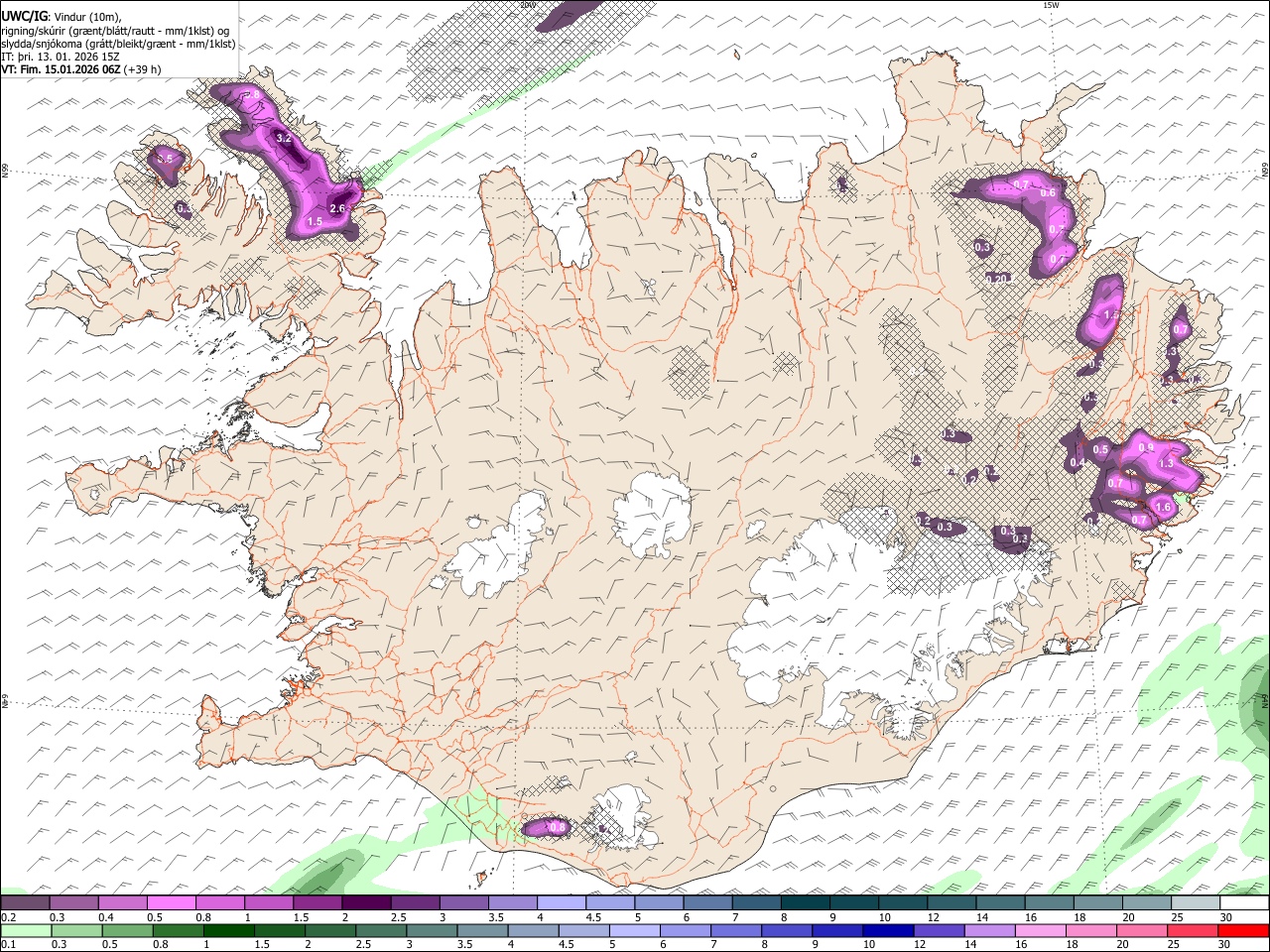The height and width of the screenshot is (952, 1270).
Task: Click the '20W' longitude label
Action: [x=528, y=5]
